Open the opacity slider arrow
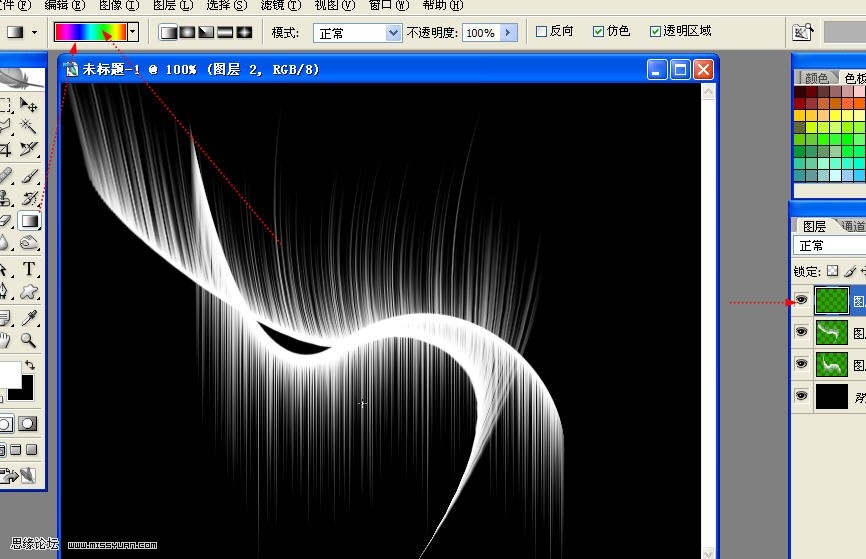The width and height of the screenshot is (866, 559). [x=509, y=33]
